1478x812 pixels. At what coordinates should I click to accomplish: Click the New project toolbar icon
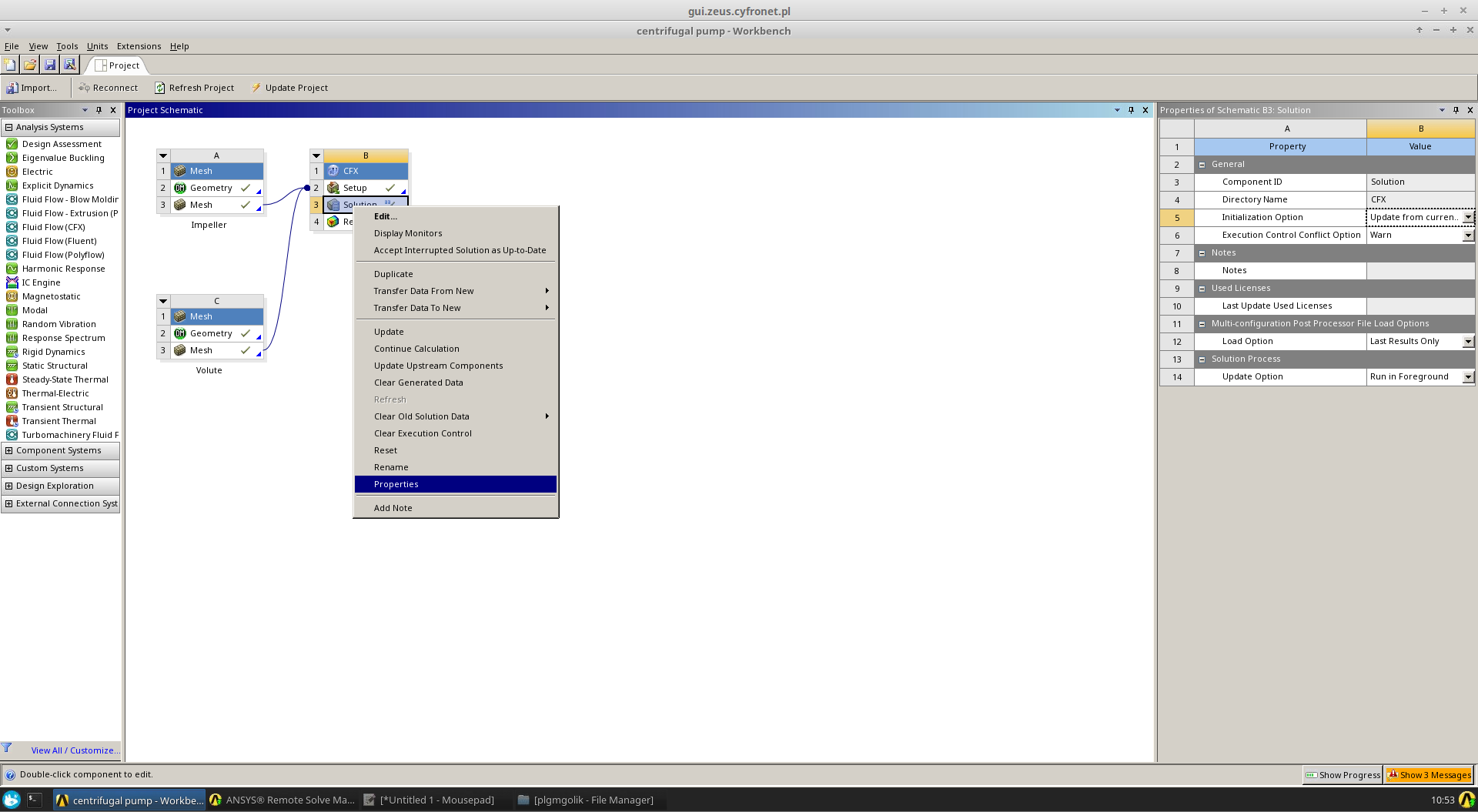pos(11,65)
